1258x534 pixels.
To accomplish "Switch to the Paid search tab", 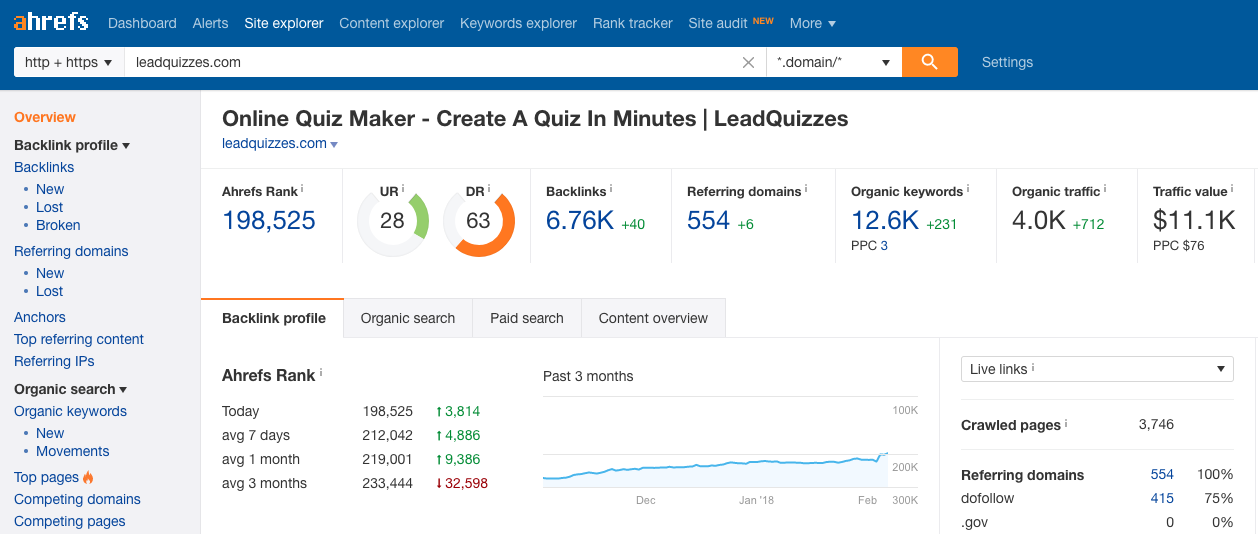I will point(527,318).
